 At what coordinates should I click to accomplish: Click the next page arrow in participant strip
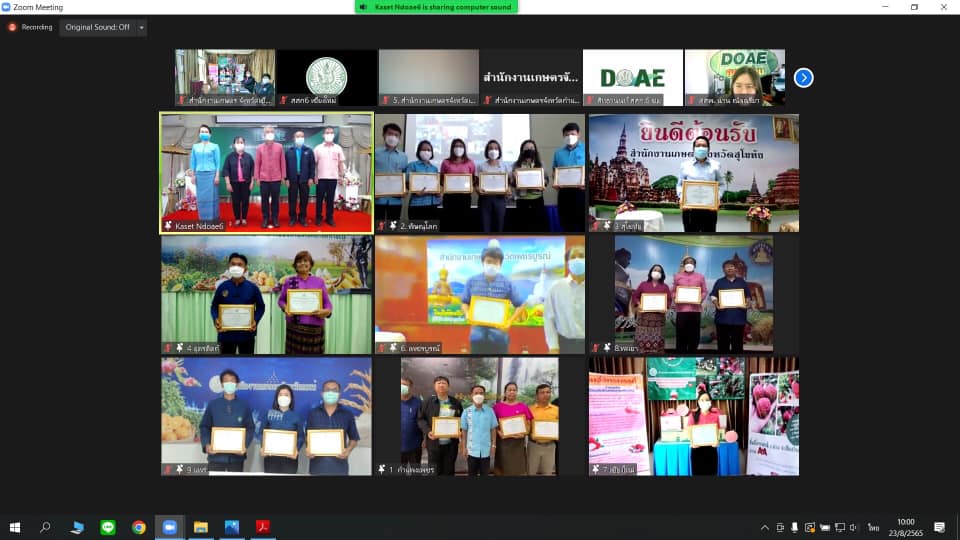[x=803, y=77]
